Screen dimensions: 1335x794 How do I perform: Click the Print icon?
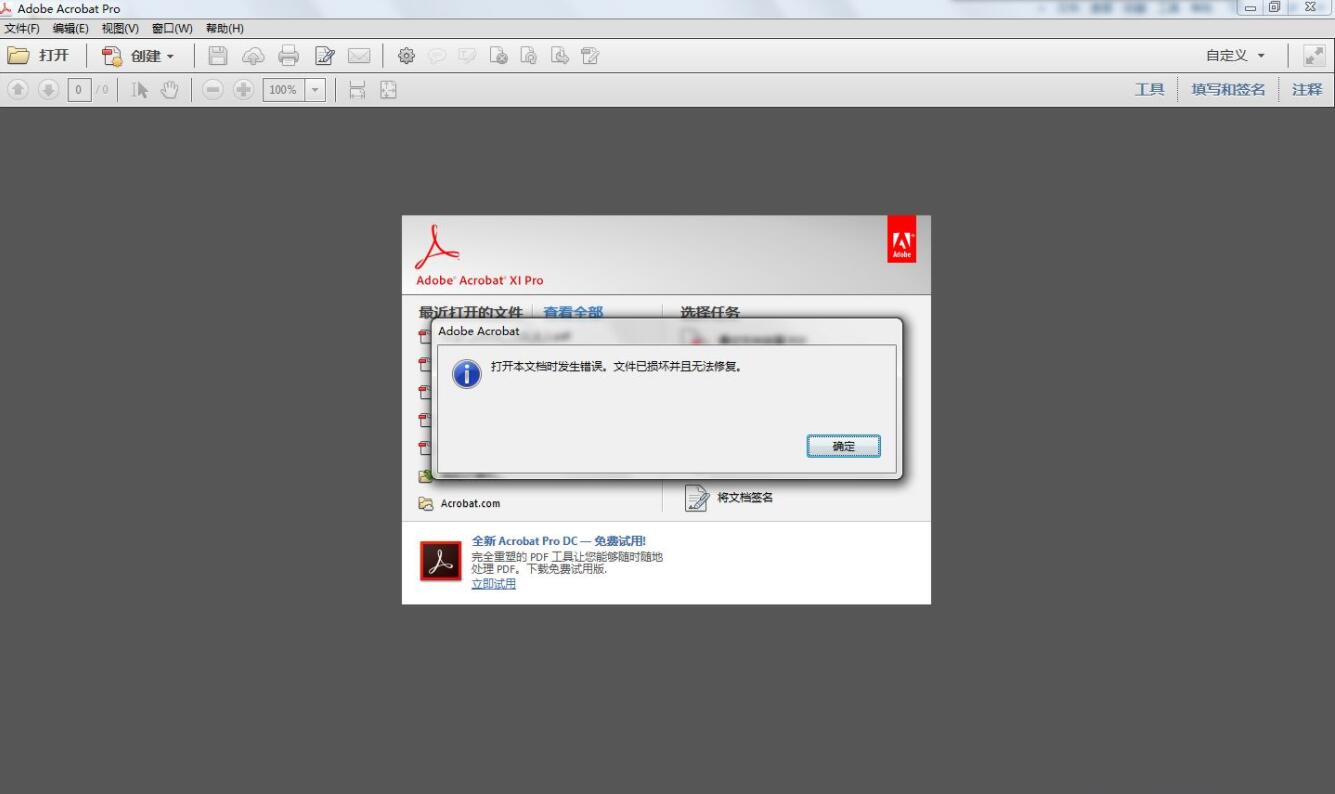(289, 56)
